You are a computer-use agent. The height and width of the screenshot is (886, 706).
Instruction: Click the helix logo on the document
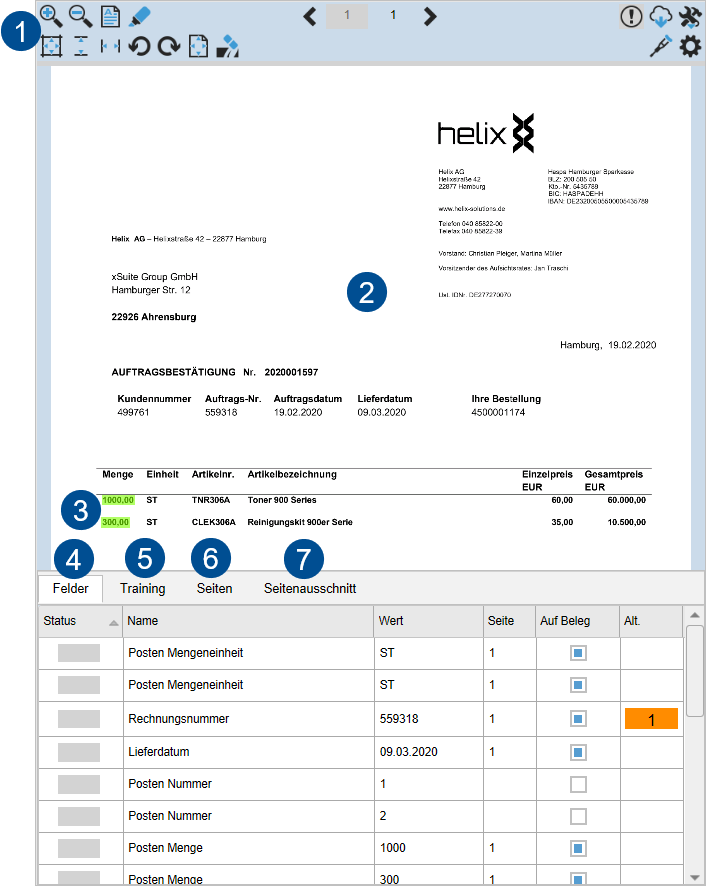coord(486,133)
